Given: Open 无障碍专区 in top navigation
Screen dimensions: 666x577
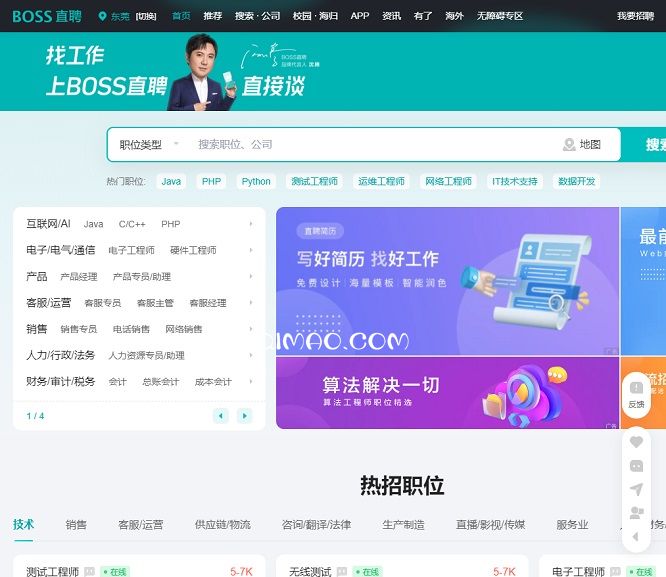Looking at the screenshot, I should pos(500,16).
